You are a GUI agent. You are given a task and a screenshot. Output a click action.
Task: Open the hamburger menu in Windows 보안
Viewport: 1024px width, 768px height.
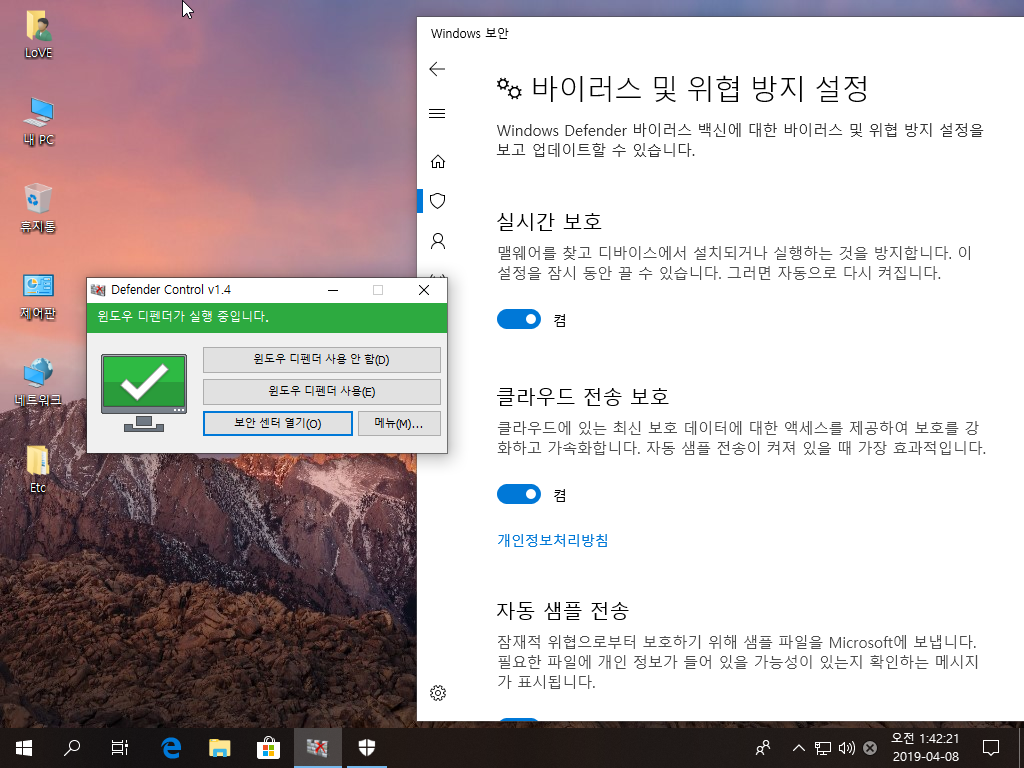[x=437, y=114]
